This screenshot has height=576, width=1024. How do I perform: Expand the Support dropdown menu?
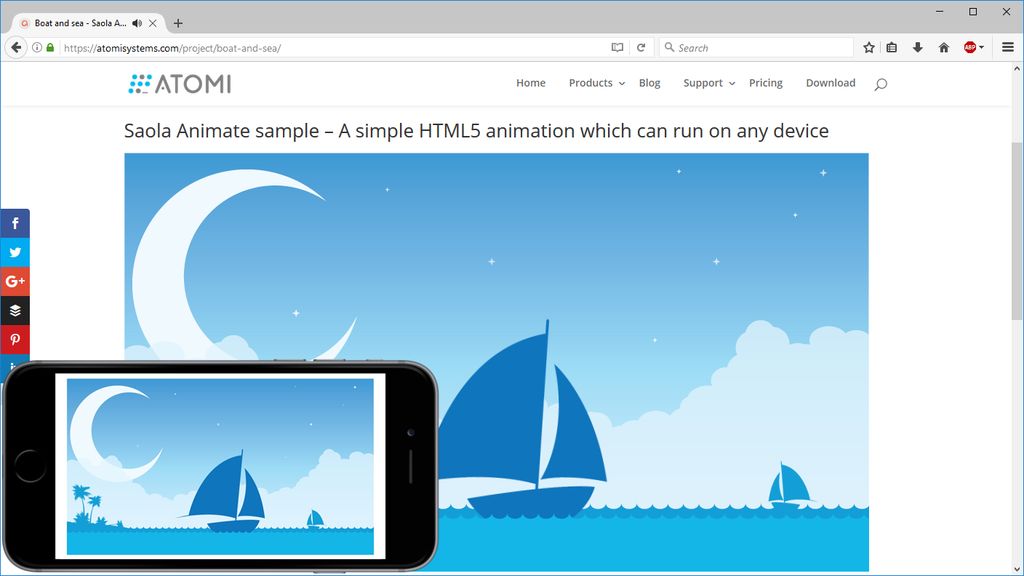(704, 83)
